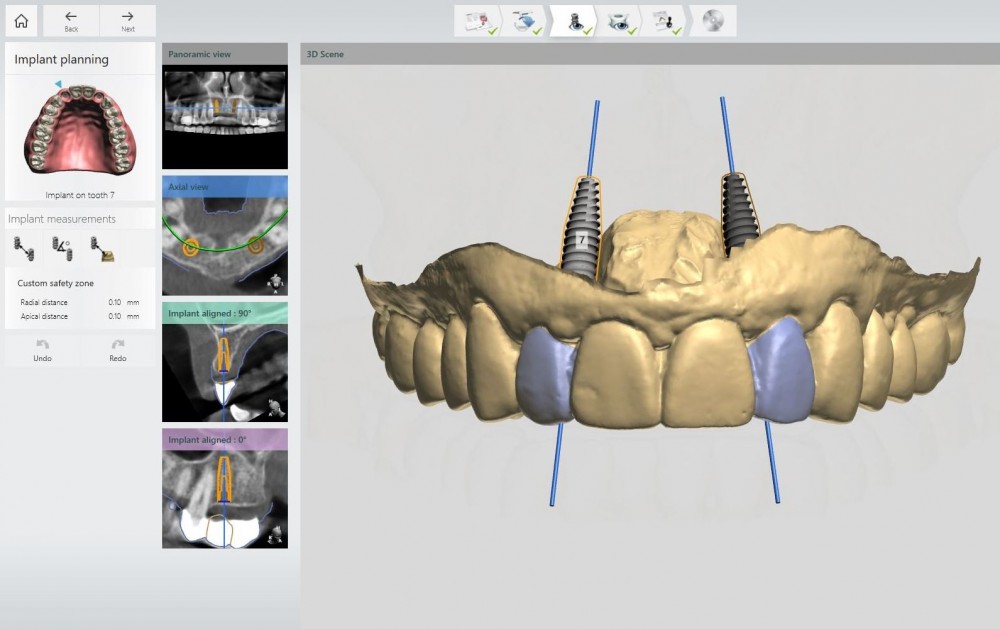
Task: Open the second workflow step with blue arrow
Action: click(x=525, y=21)
